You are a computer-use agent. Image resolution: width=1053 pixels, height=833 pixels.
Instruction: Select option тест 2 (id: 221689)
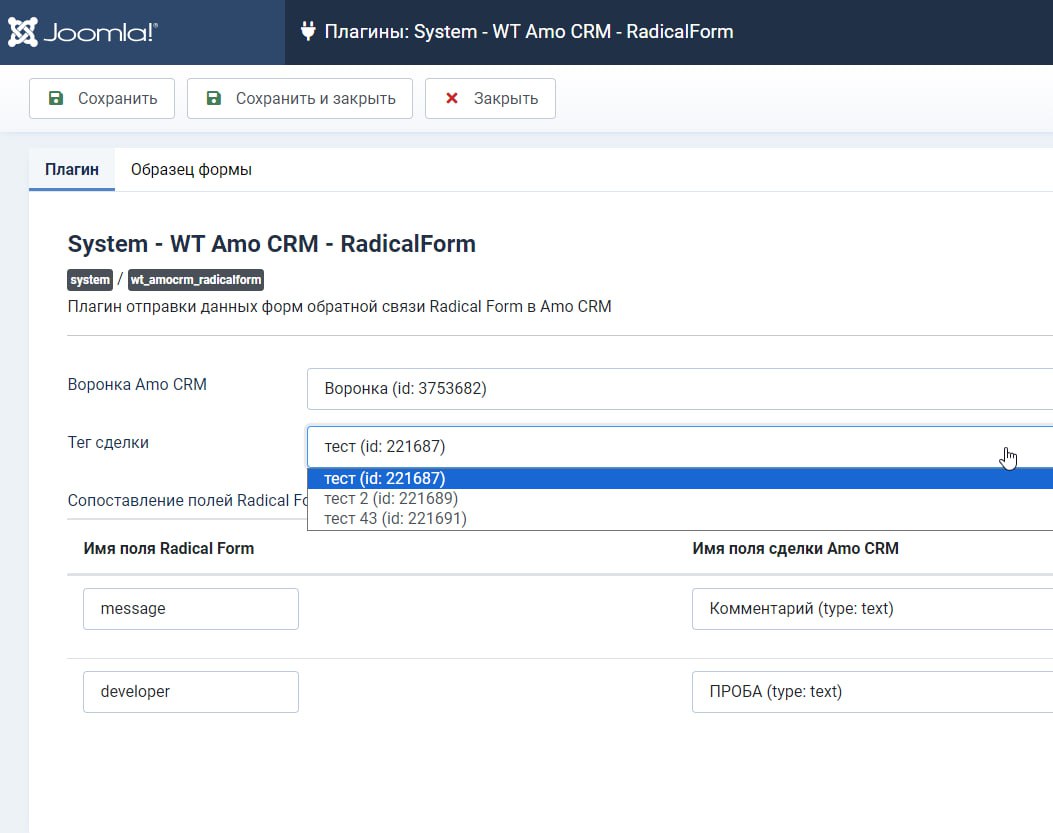pos(680,498)
